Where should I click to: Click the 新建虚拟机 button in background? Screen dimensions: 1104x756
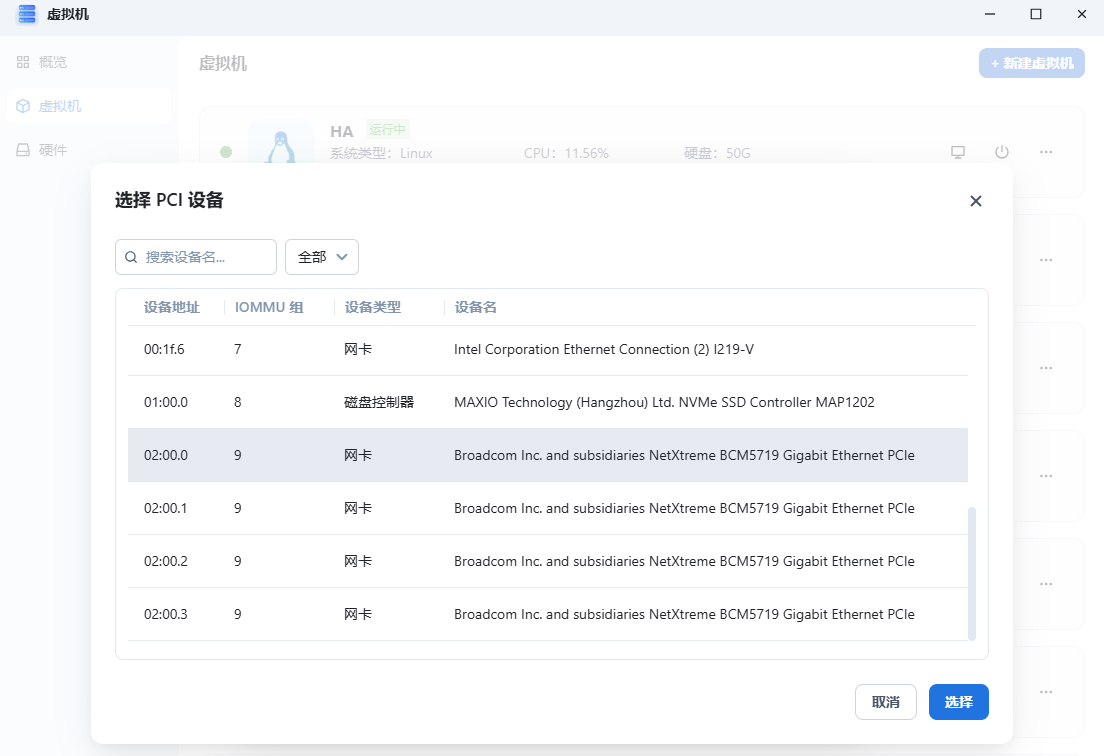point(1031,63)
